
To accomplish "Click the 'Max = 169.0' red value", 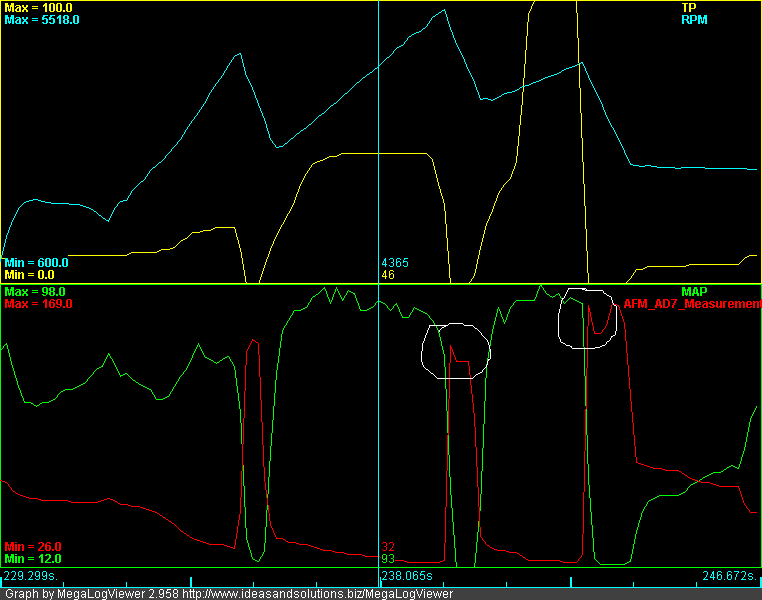I will (x=38, y=304).
